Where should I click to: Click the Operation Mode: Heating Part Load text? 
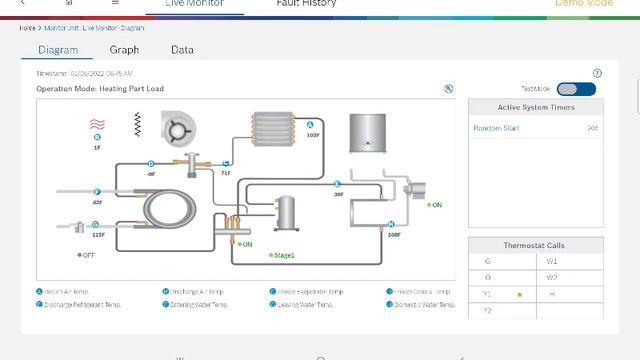click(100, 89)
